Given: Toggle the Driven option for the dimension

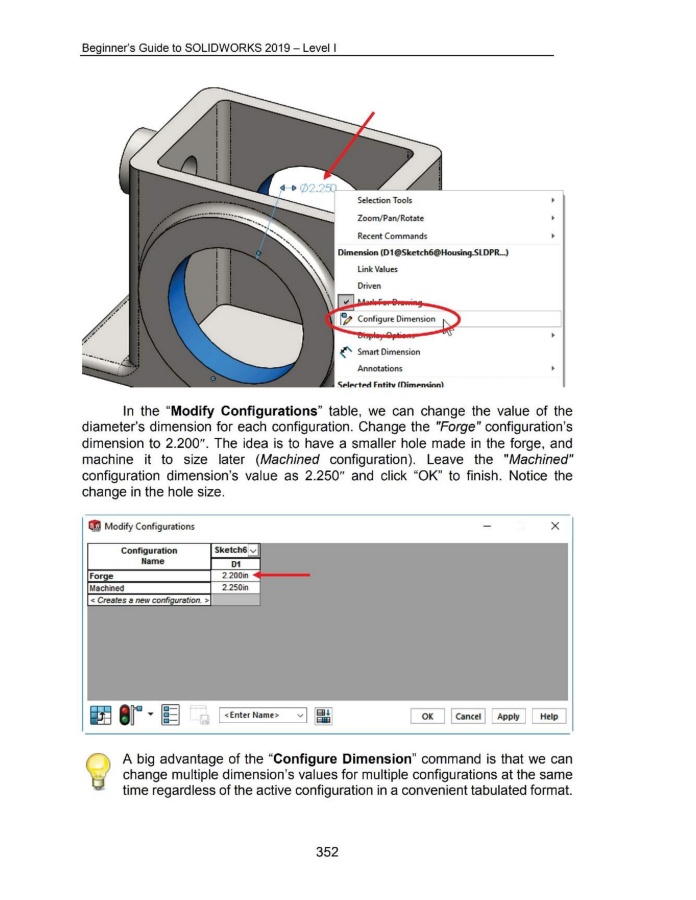Looking at the screenshot, I should pyautogui.click(x=370, y=285).
